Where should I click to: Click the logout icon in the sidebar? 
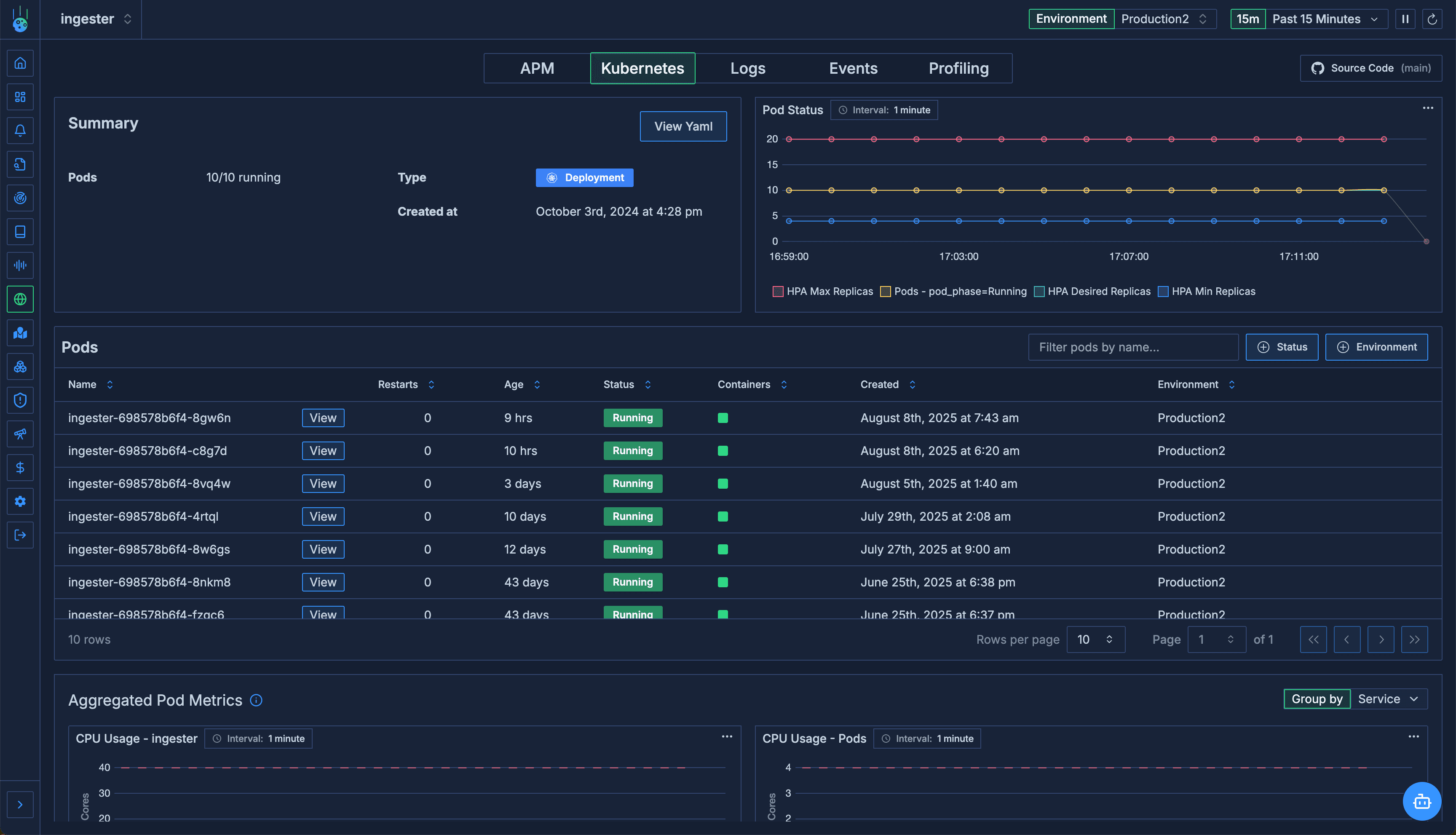point(20,535)
